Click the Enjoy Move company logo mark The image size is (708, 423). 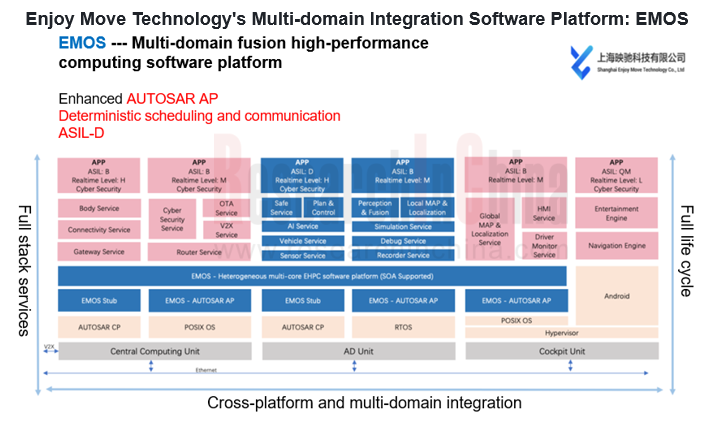[581, 62]
